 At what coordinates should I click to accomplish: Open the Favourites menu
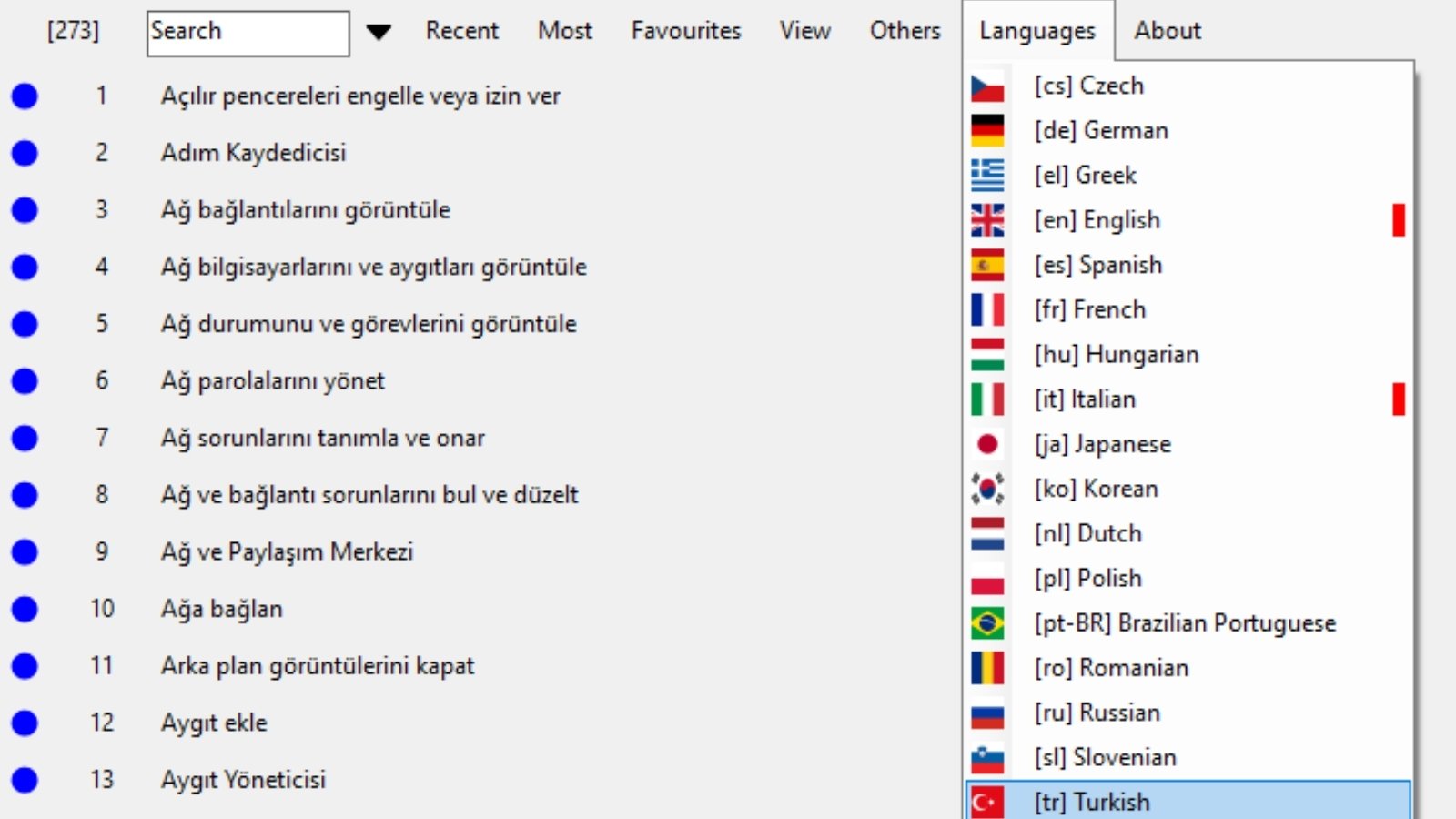click(686, 31)
